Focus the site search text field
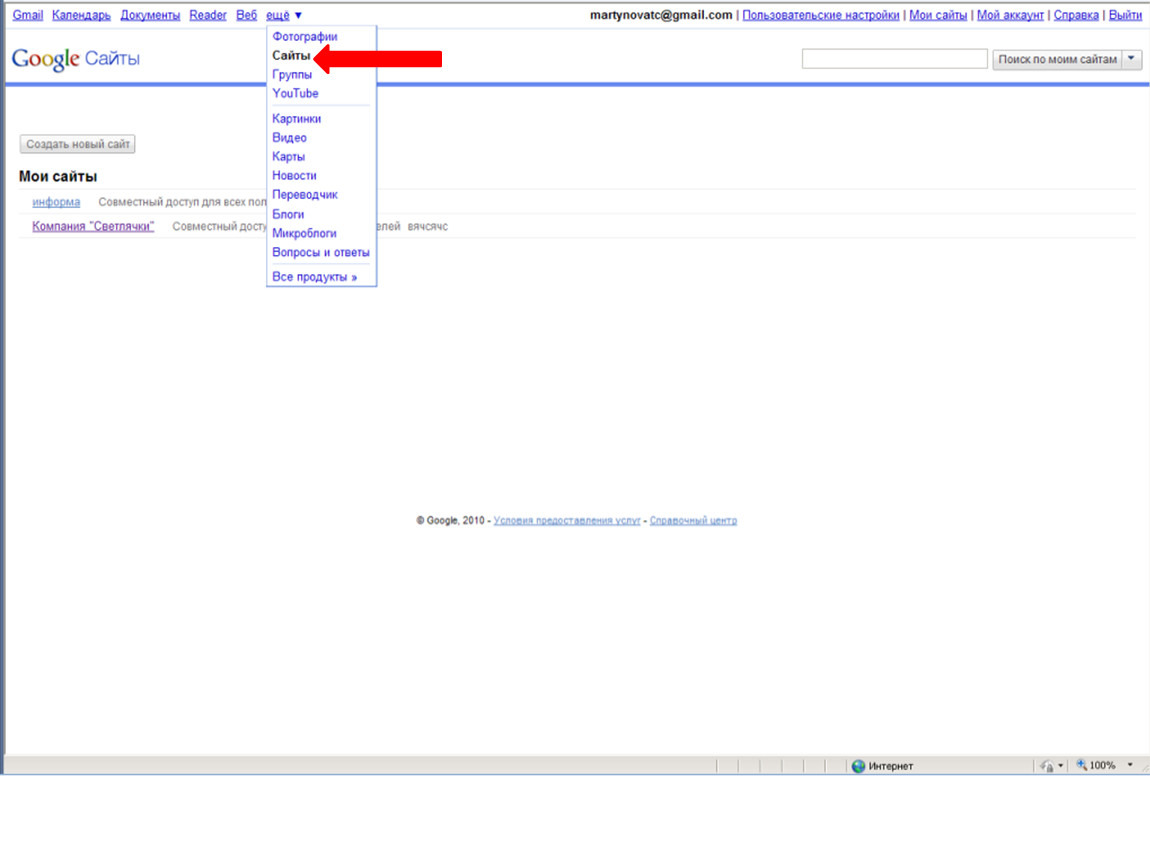The width and height of the screenshot is (1150, 864). tap(895, 59)
